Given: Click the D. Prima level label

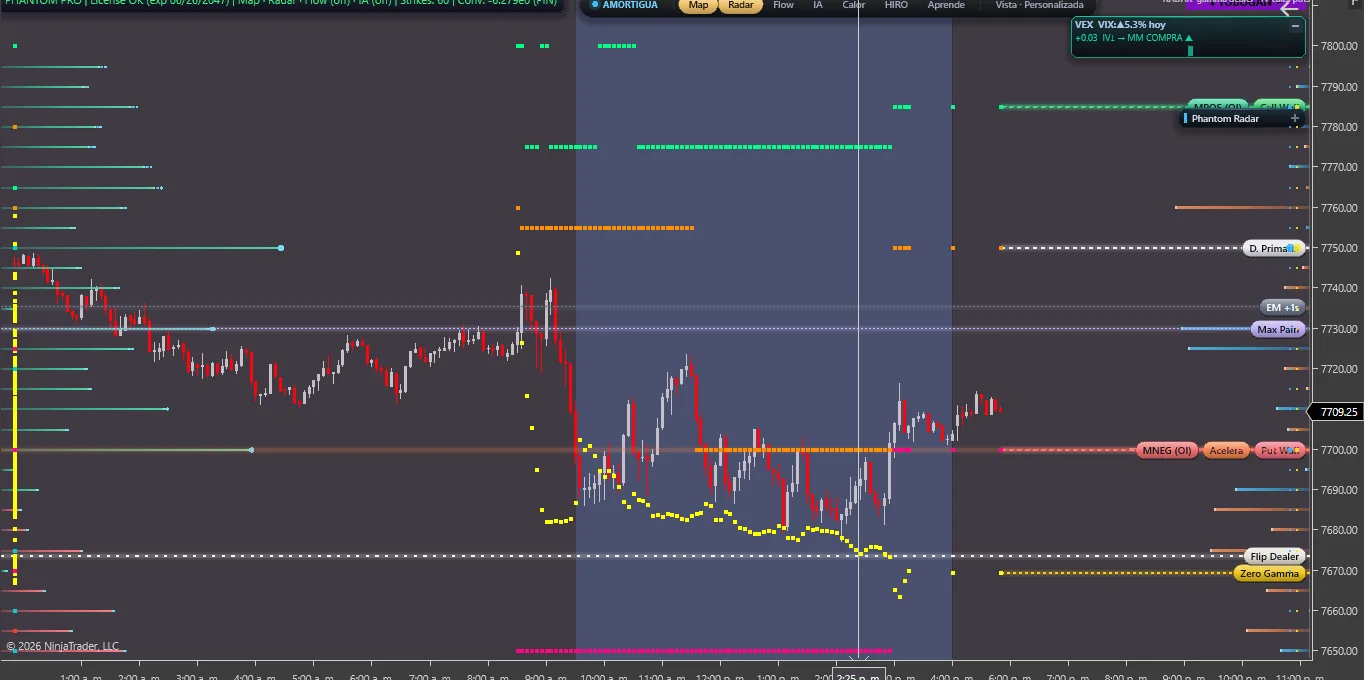Looking at the screenshot, I should 1274,248.
